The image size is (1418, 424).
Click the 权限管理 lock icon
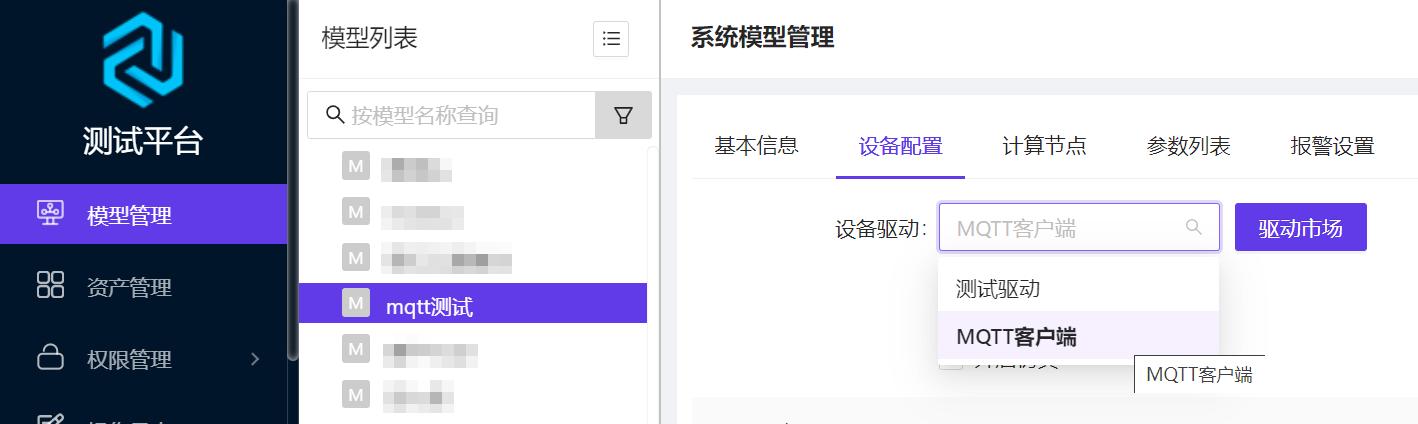[50, 357]
